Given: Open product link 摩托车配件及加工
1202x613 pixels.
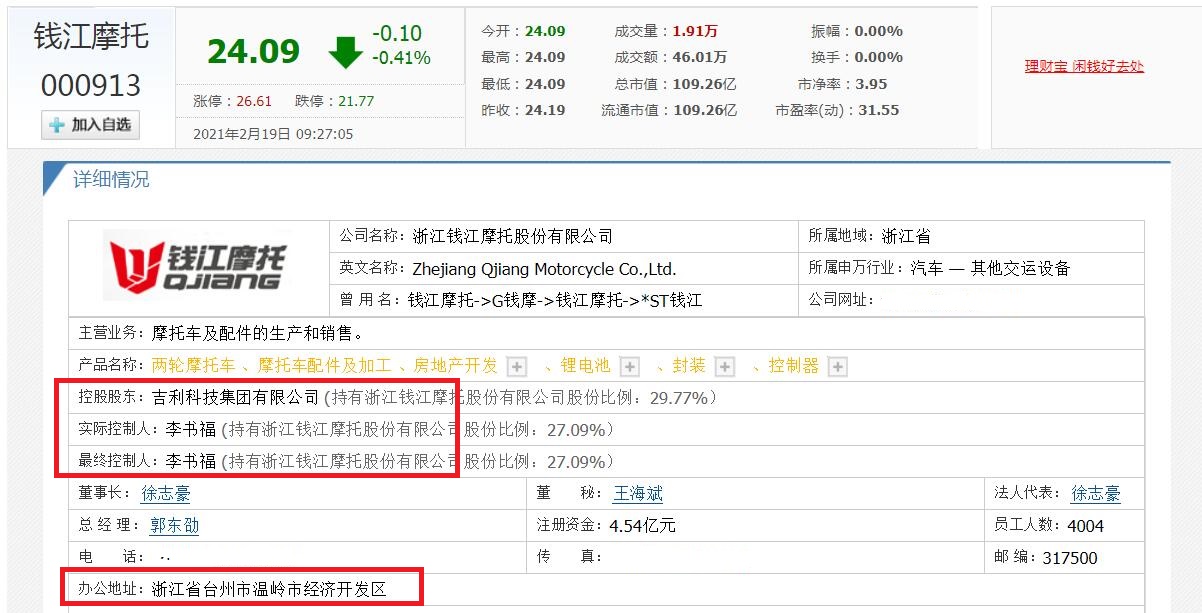Looking at the screenshot, I should pos(324,366).
